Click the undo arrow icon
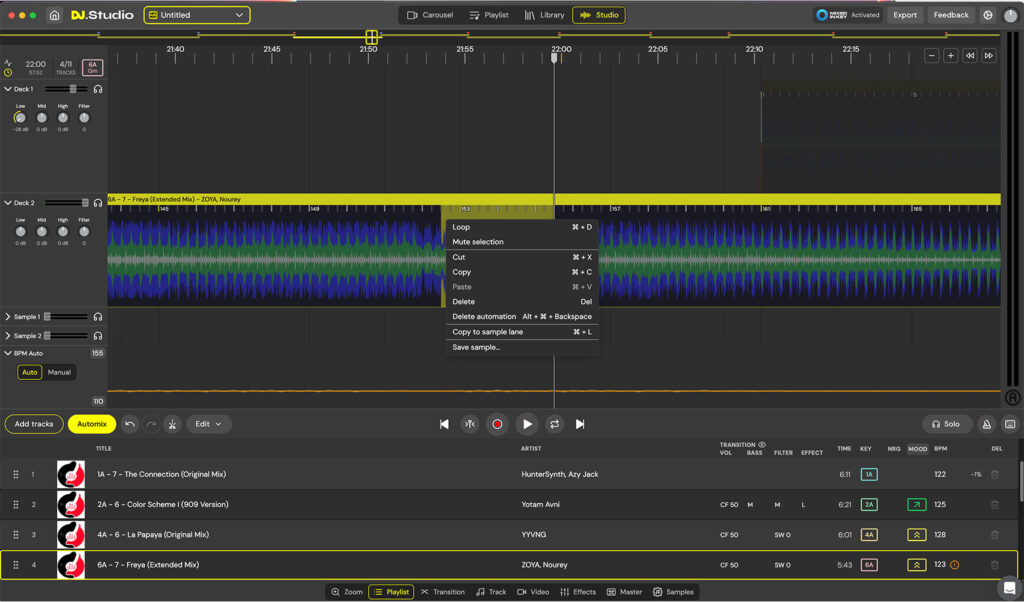The image size is (1024, 602). tap(130, 424)
